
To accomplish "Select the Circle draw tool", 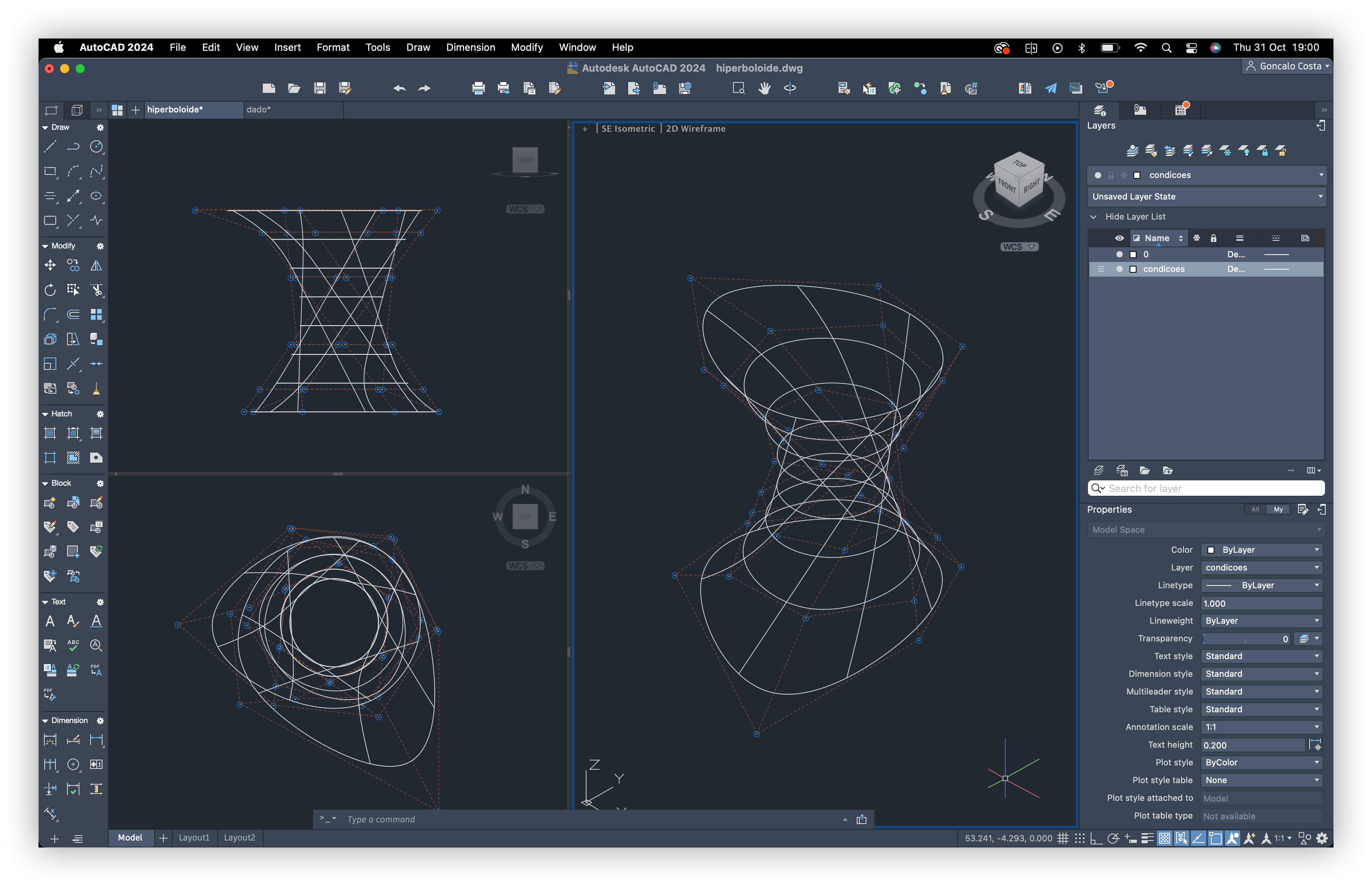I will click(x=97, y=147).
